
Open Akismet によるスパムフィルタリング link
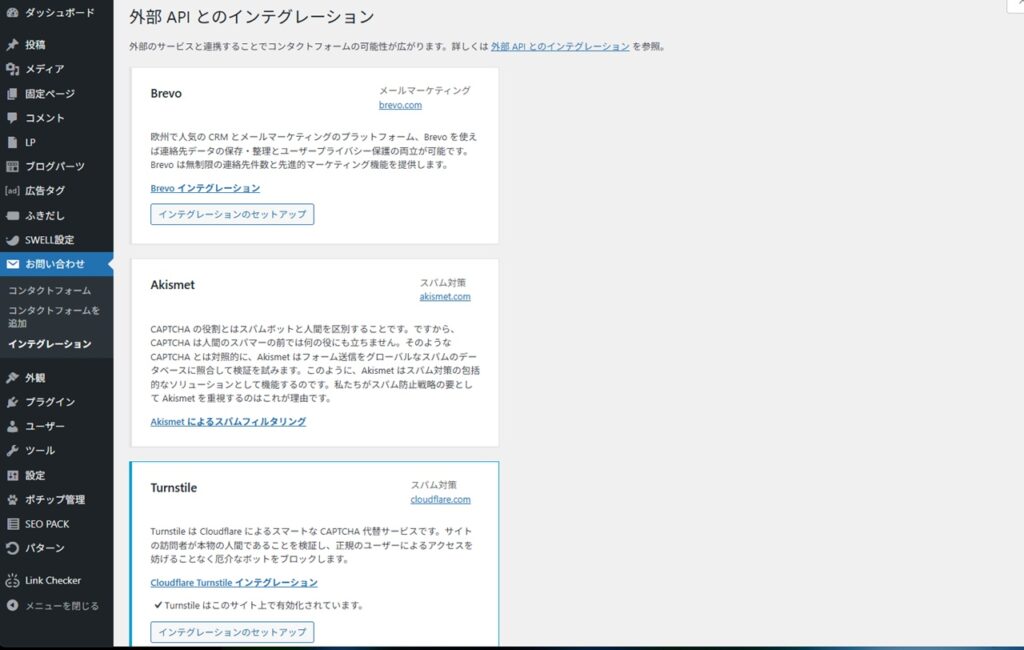(x=228, y=422)
